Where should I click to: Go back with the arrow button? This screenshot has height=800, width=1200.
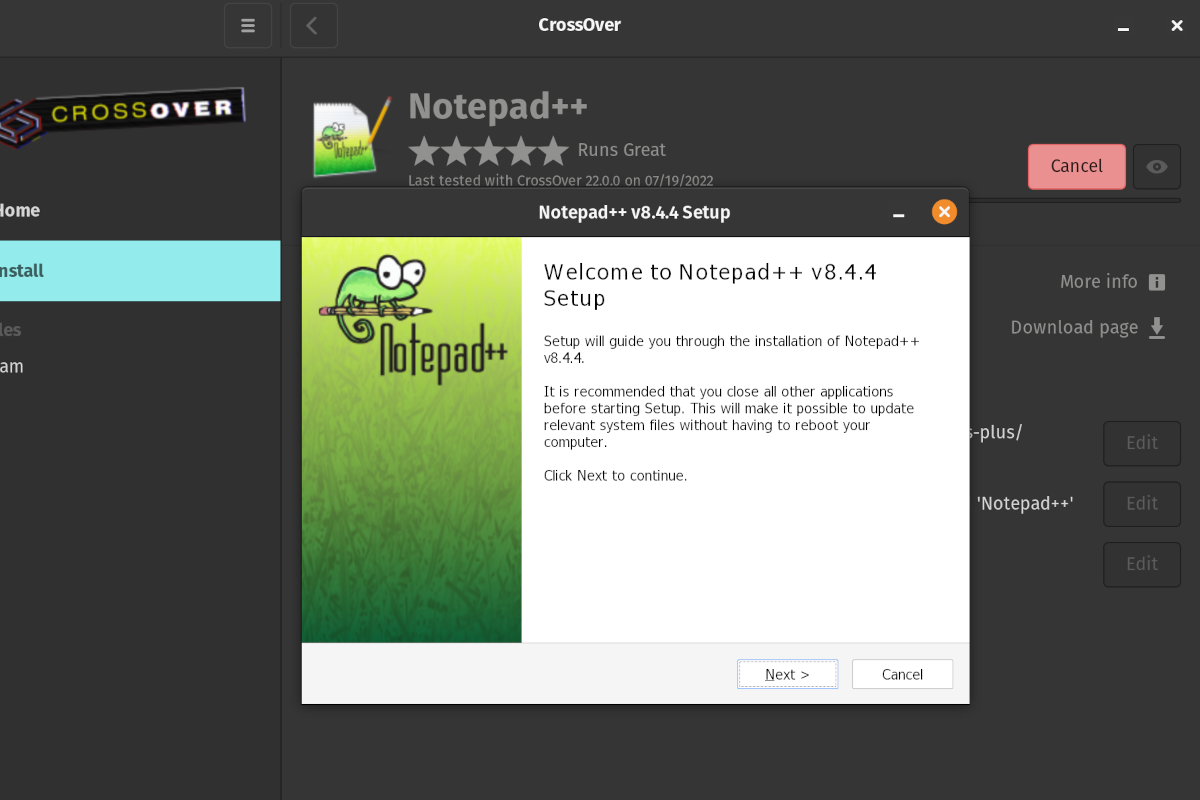coord(313,25)
